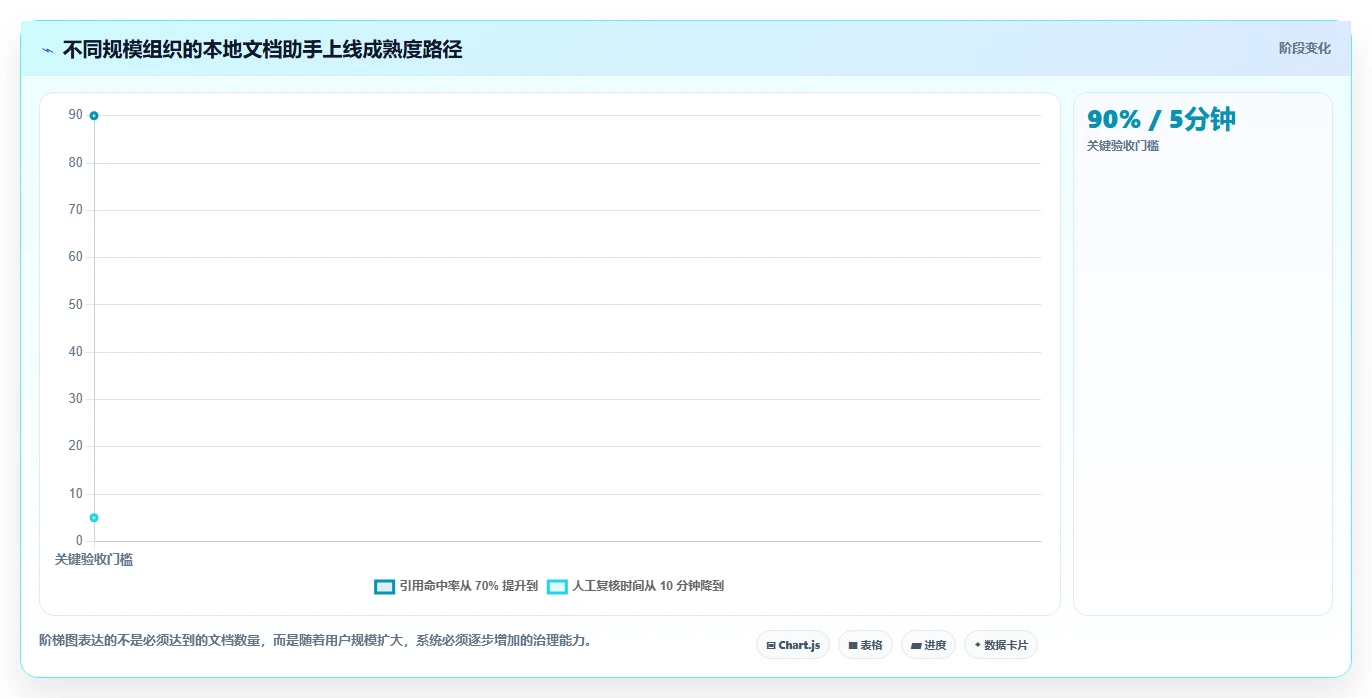
Task: Click the footnote text starting with 阶梯图表达的
Action: pyautogui.click(x=319, y=640)
